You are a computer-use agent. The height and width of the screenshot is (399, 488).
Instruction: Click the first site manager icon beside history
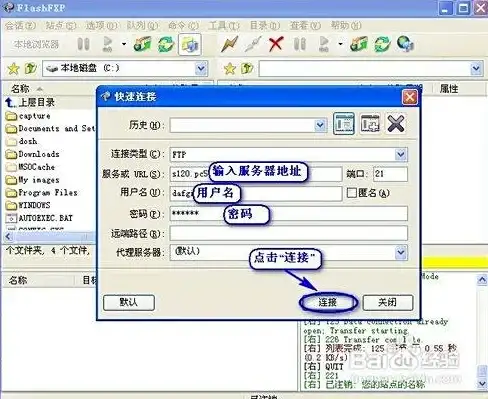click(344, 124)
